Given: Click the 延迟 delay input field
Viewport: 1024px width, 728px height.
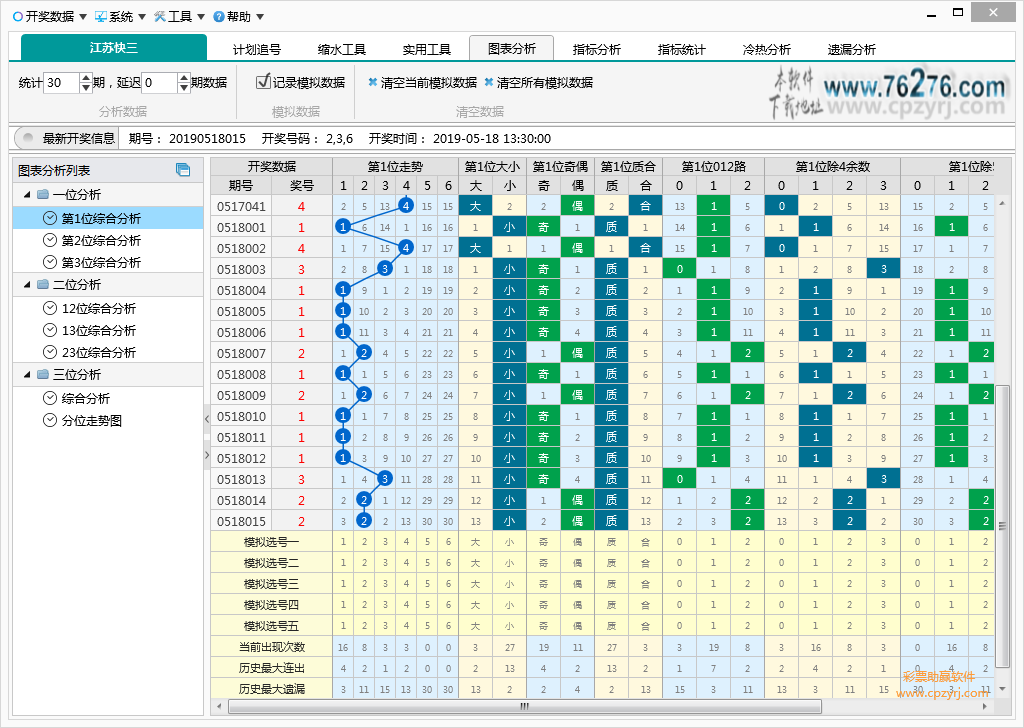Looking at the screenshot, I should [159, 83].
